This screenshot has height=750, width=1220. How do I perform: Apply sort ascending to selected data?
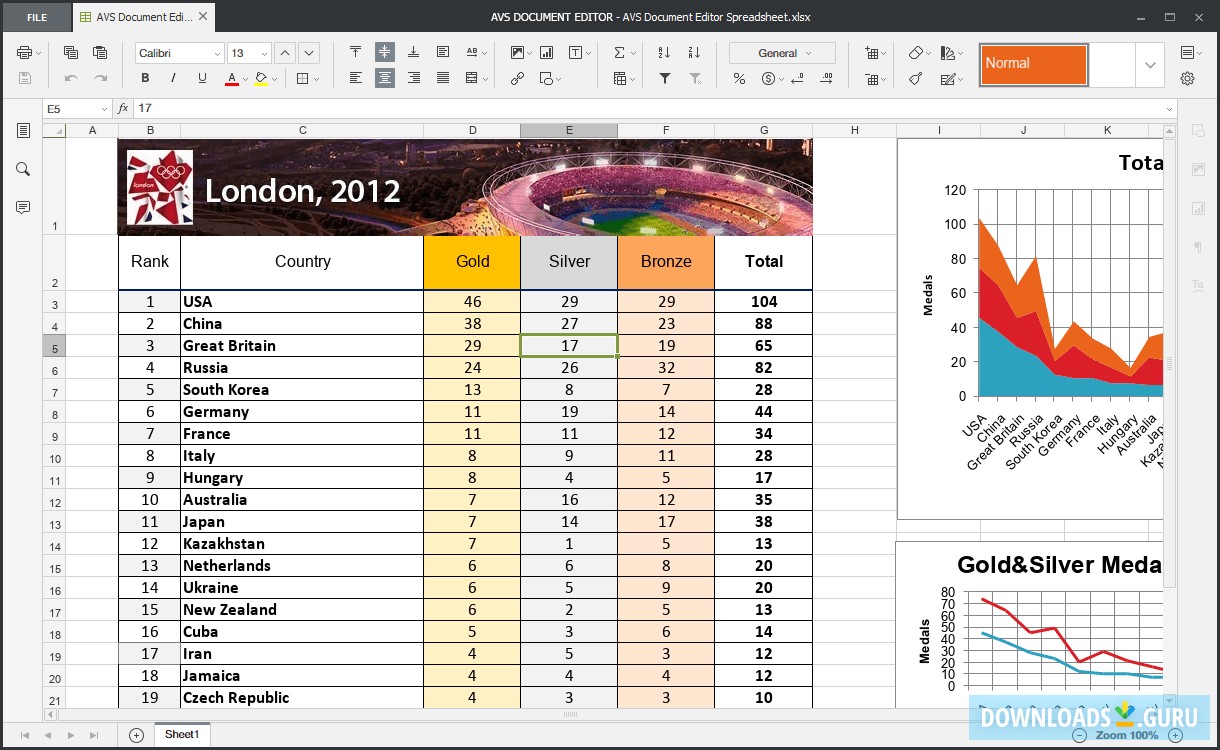tap(664, 53)
